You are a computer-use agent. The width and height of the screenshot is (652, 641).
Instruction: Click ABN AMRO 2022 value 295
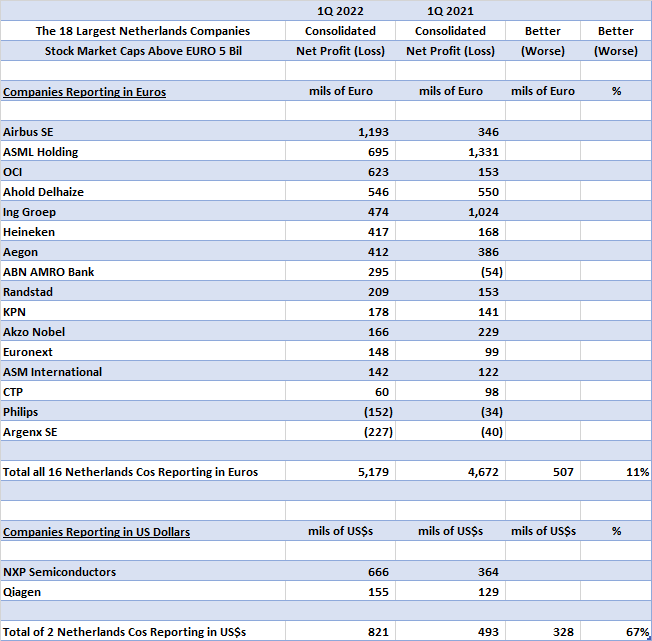[x=378, y=271]
